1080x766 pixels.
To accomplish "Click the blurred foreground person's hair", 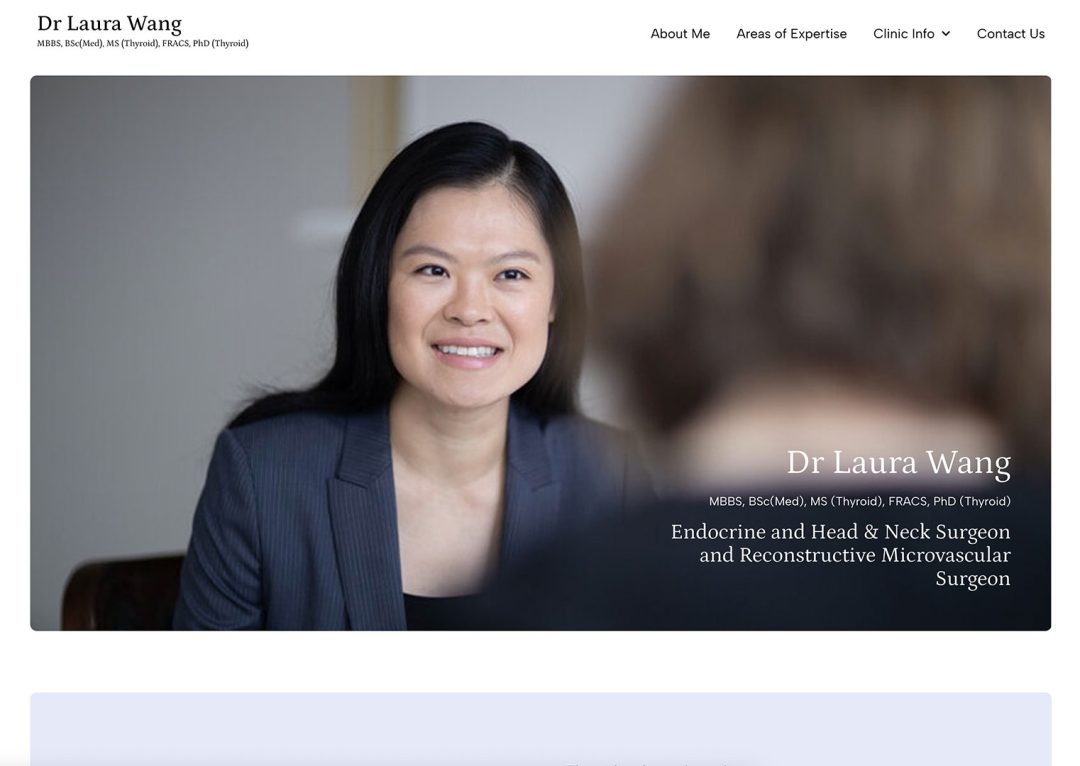I will click(827, 241).
